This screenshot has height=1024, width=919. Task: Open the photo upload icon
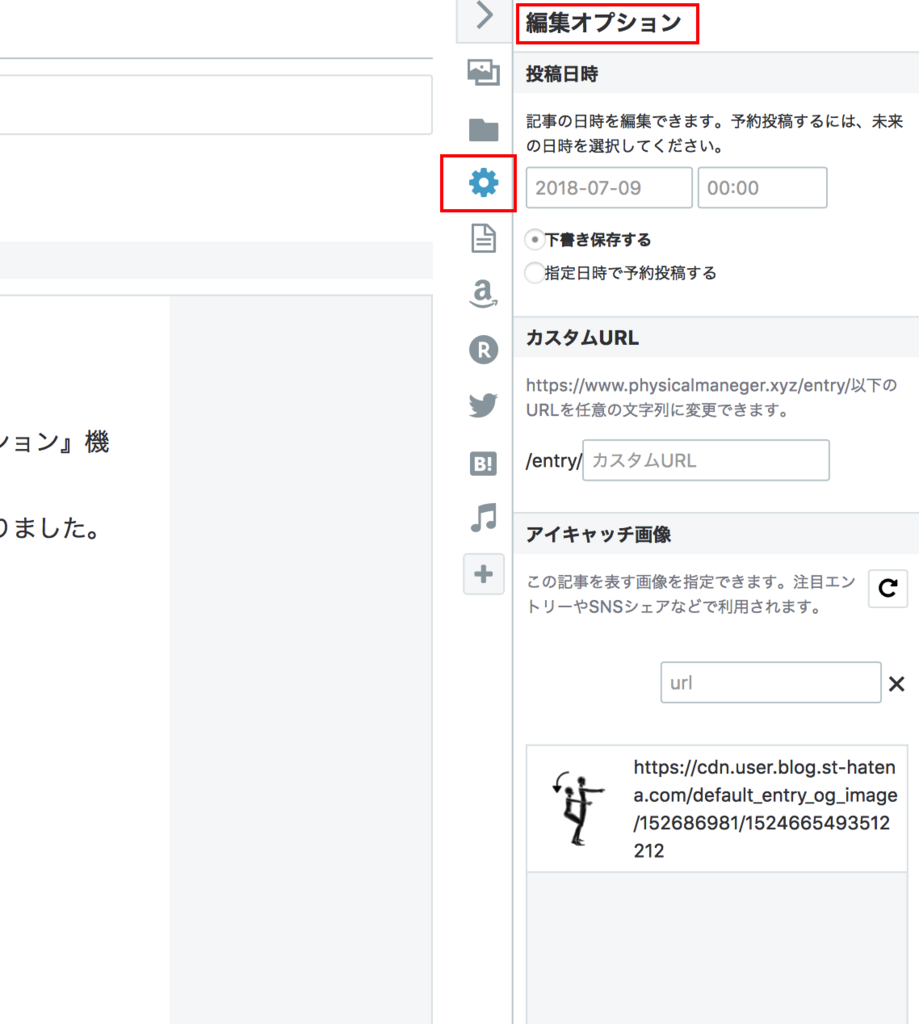[x=483, y=72]
